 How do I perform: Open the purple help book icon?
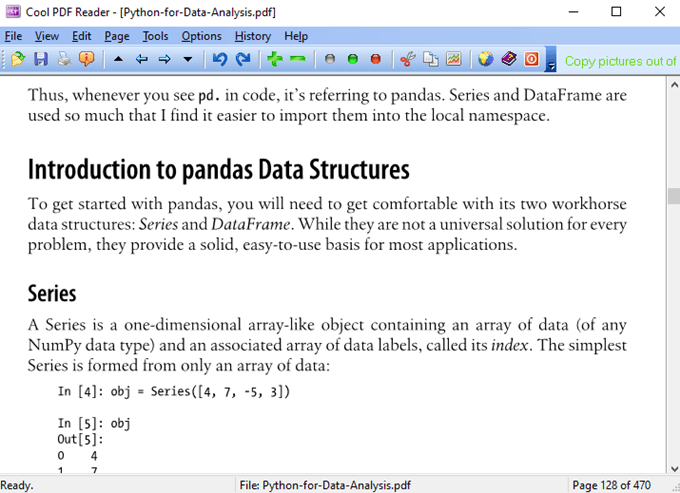pyautogui.click(x=509, y=59)
